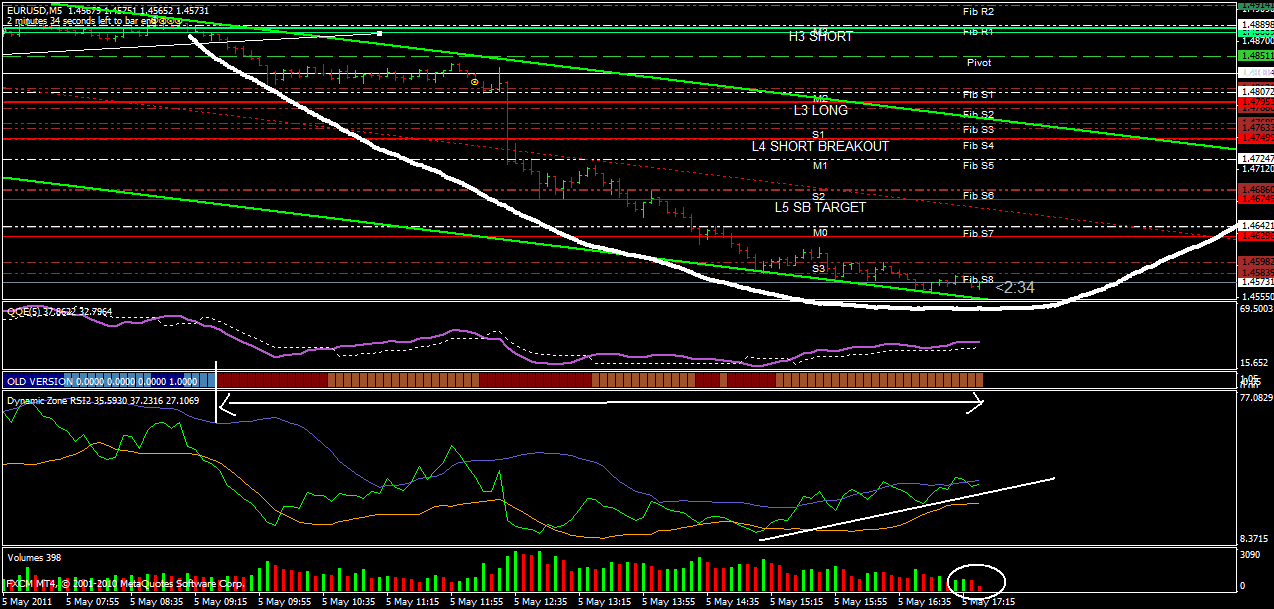This screenshot has height=609, width=1274.
Task: Click the 69.5003 QQE scale value
Action: coord(1256,309)
